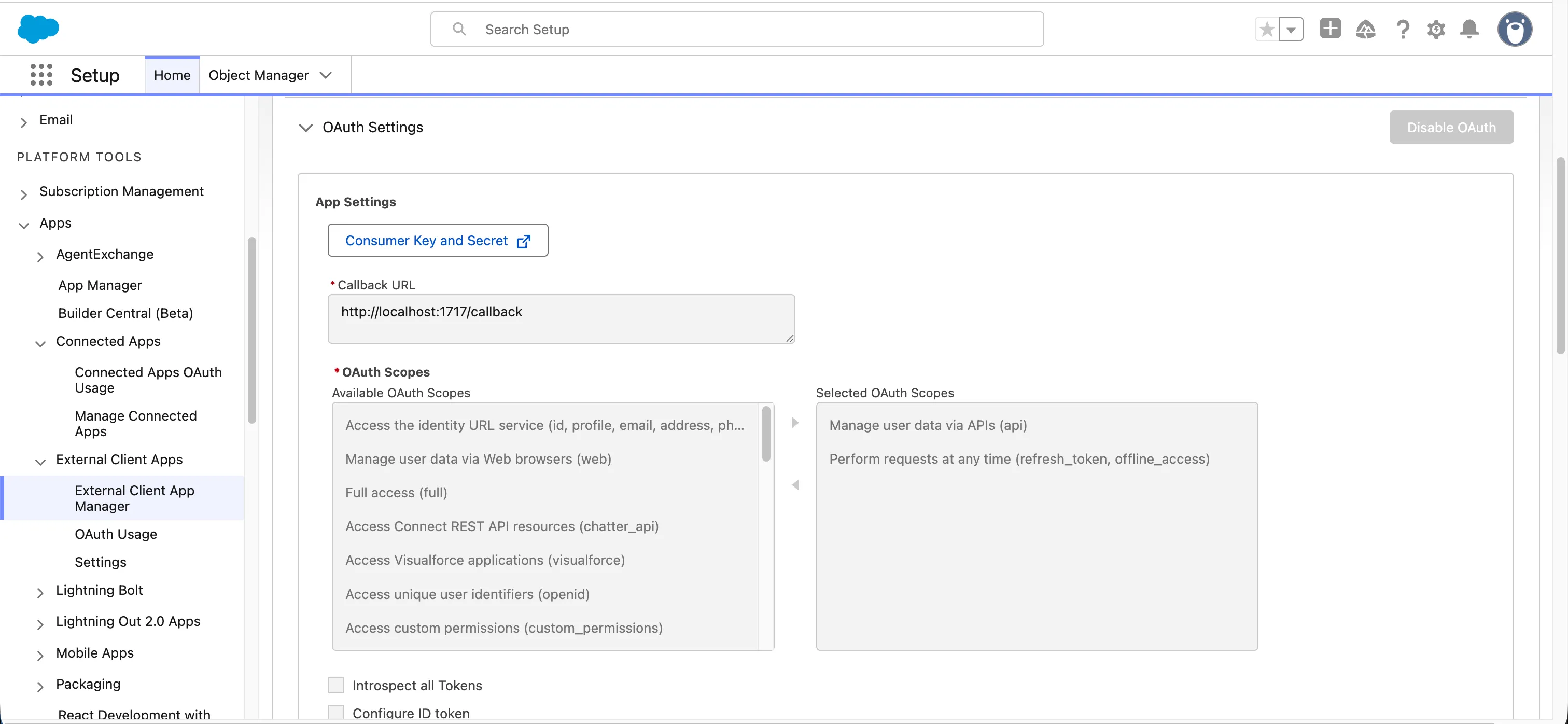Collapse the OAuth Settings section
Screen dimensions: 1568x724
[x=305, y=127]
